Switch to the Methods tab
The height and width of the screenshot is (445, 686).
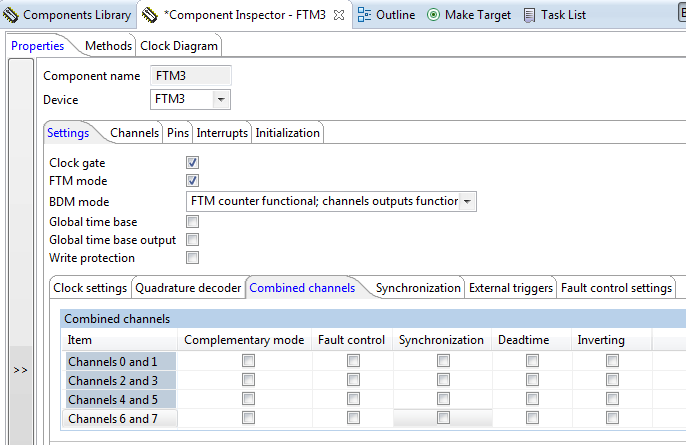click(108, 46)
